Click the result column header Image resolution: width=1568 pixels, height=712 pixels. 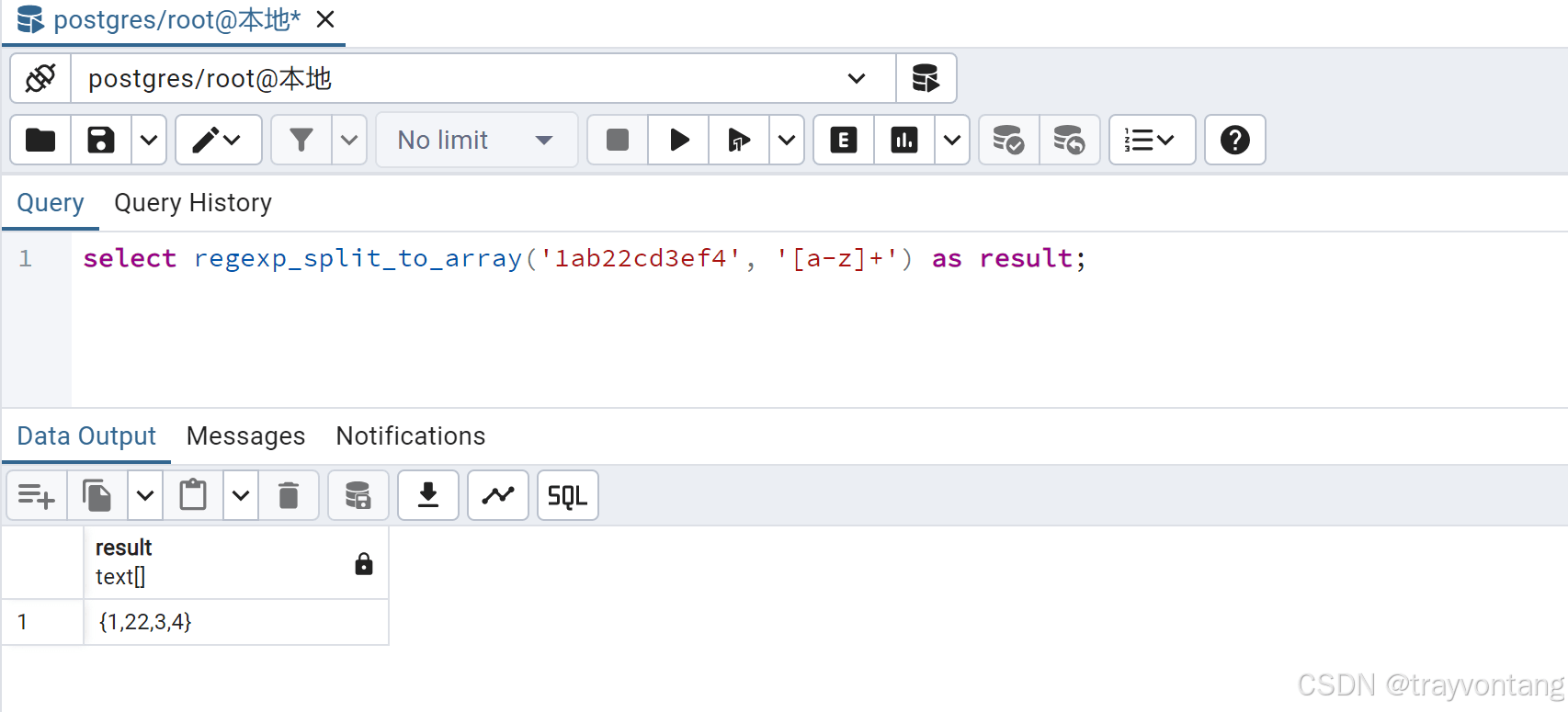[x=236, y=562]
